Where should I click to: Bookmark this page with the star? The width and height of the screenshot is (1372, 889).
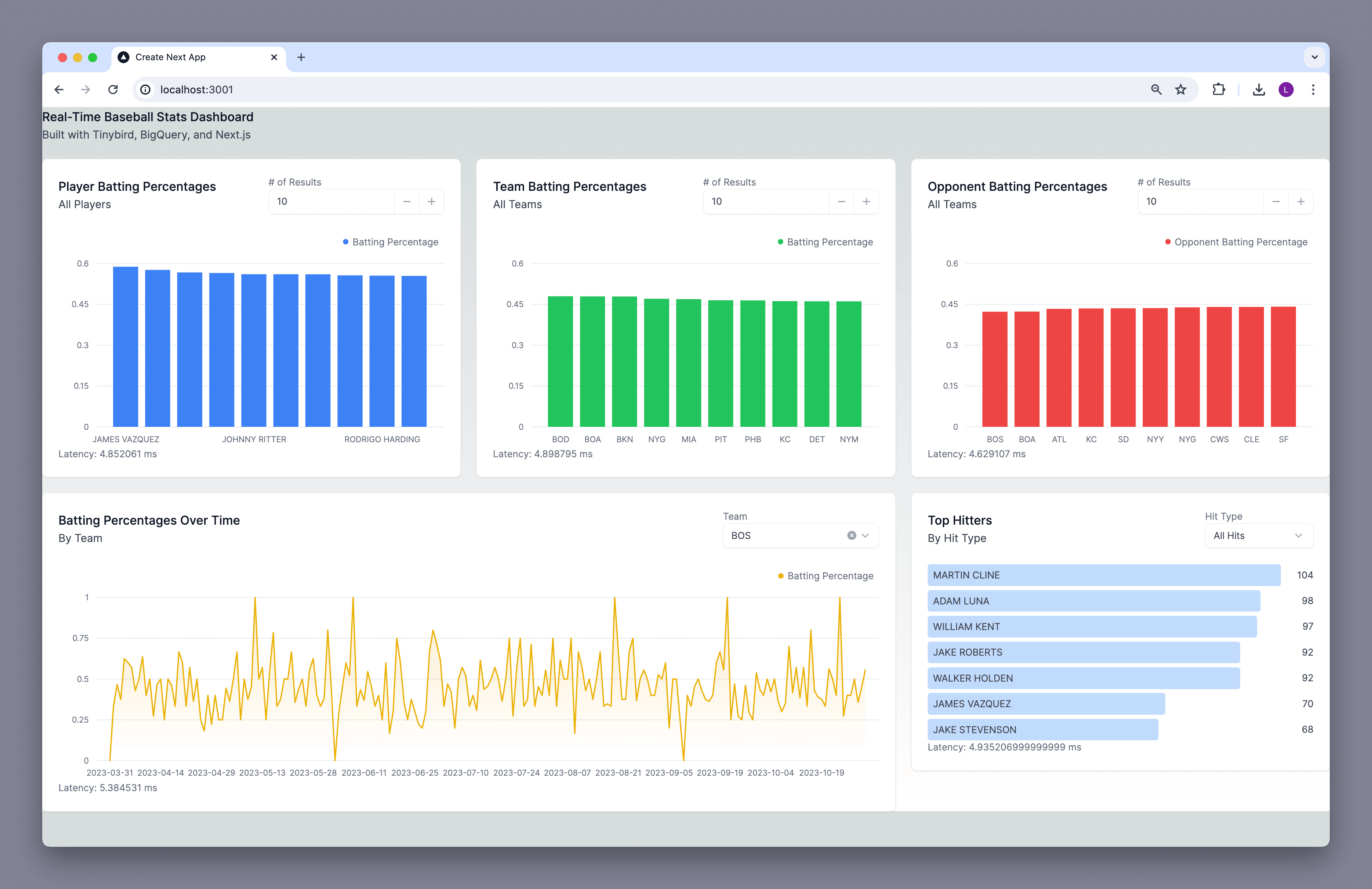(x=1181, y=89)
